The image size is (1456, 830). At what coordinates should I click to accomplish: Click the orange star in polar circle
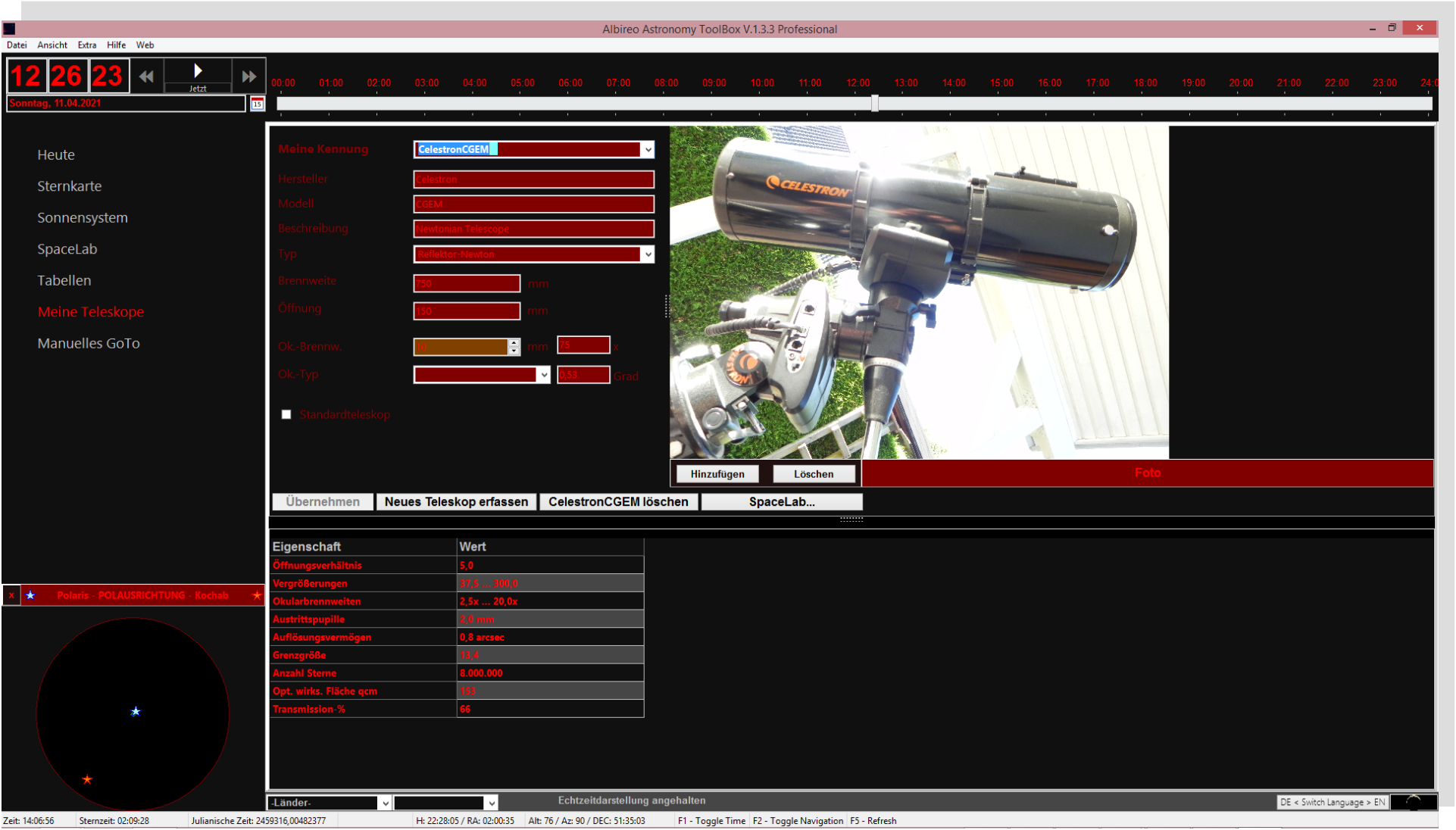click(x=87, y=779)
